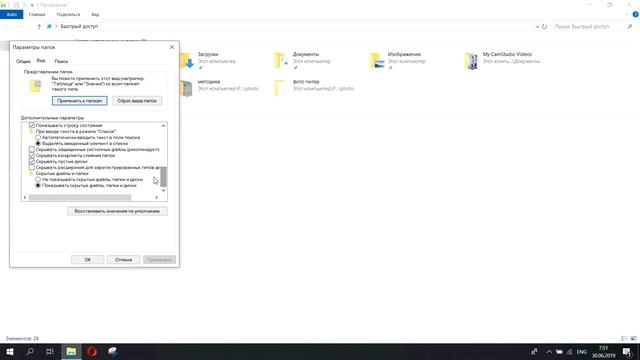Viewport: 640px width, 360px height.
Task: Switch to Поиск tab in dialog
Action: point(61,61)
